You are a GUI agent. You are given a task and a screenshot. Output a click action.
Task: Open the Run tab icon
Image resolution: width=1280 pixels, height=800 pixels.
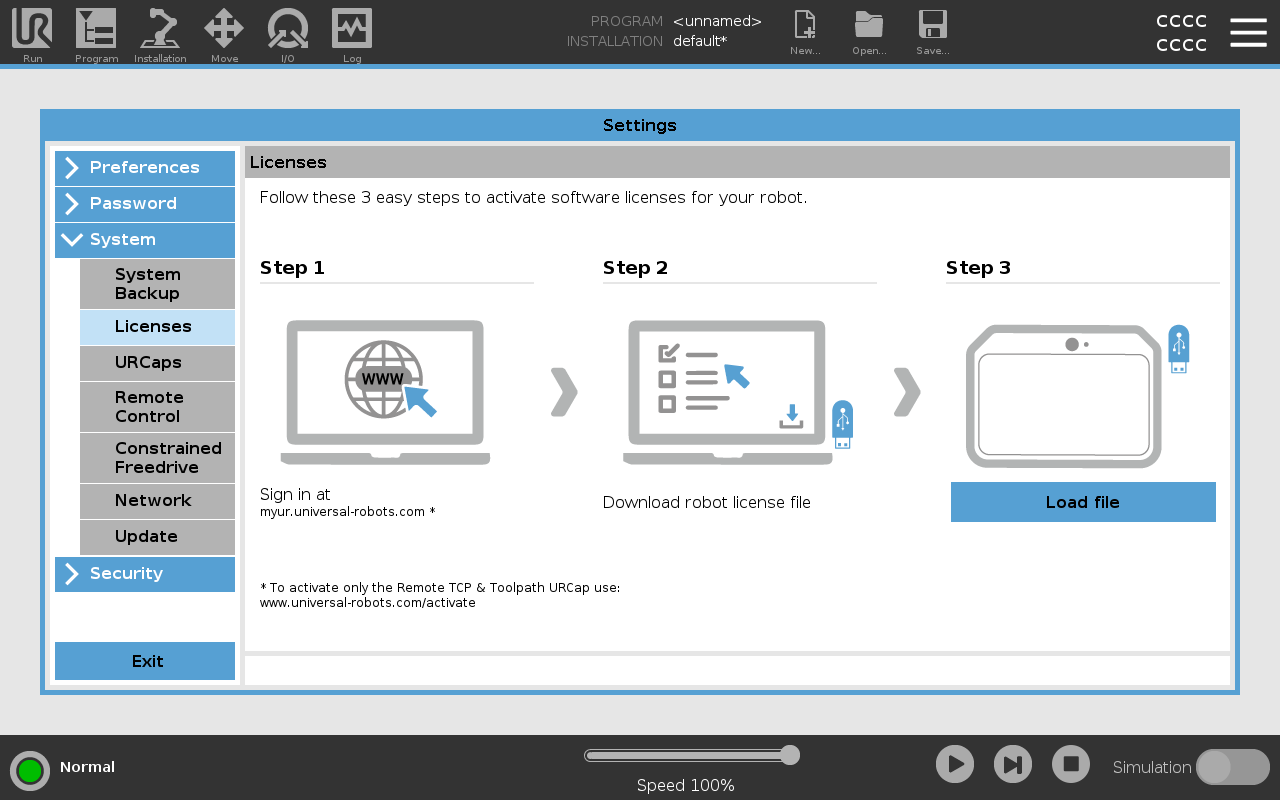[32, 30]
